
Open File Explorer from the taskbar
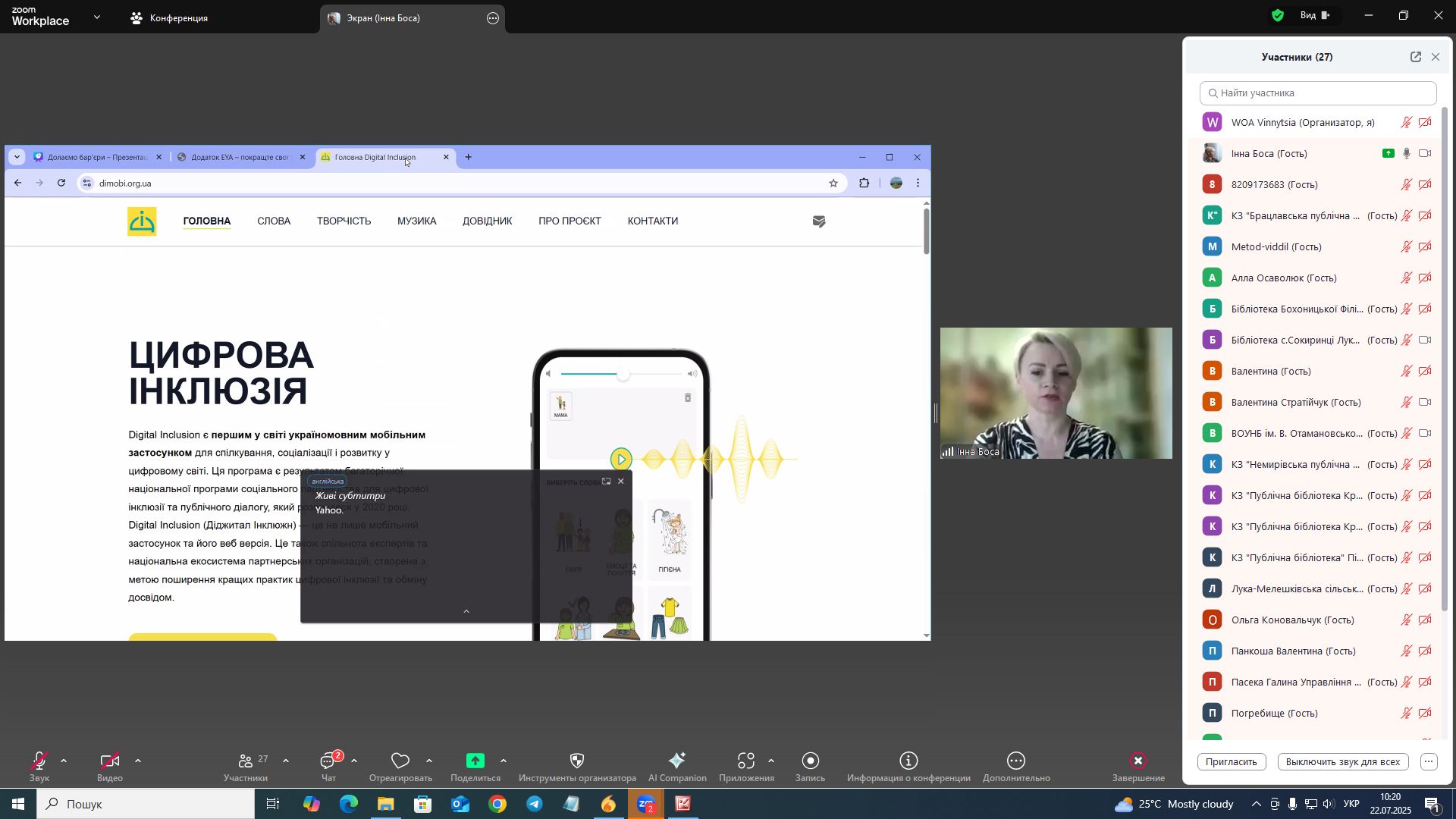[385, 805]
